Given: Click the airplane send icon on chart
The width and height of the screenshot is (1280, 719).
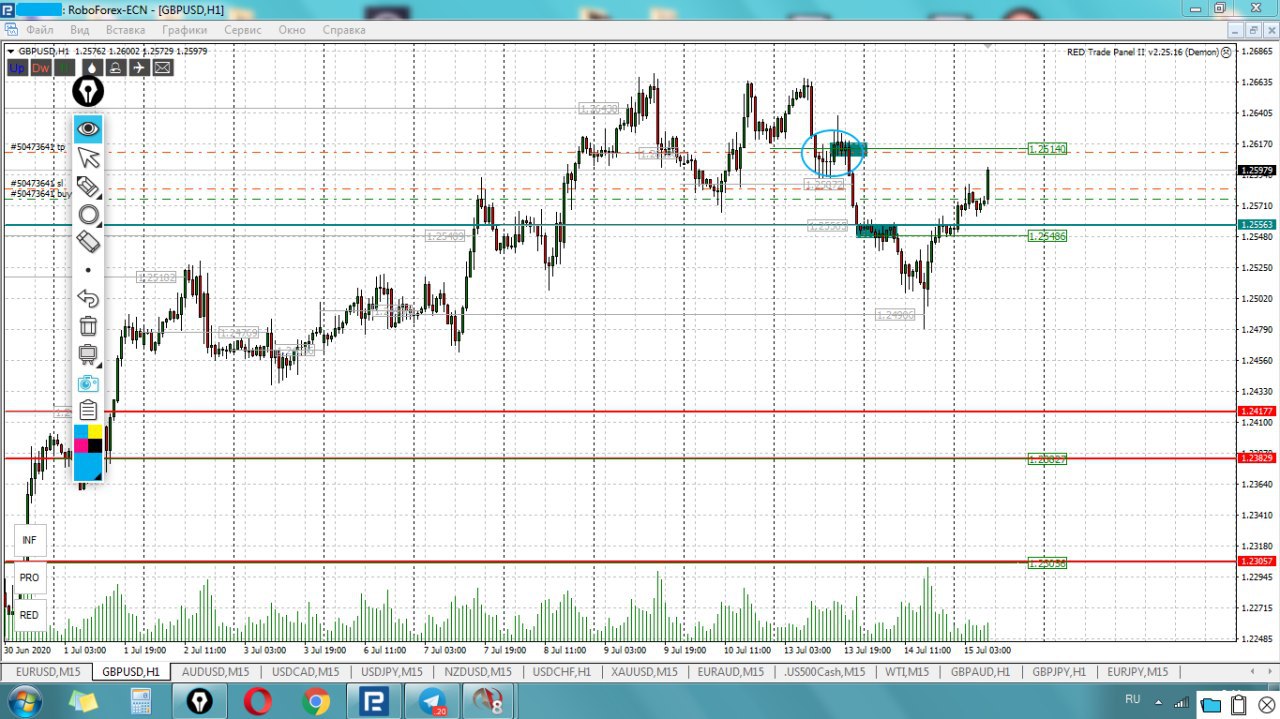Looking at the screenshot, I should tap(139, 68).
